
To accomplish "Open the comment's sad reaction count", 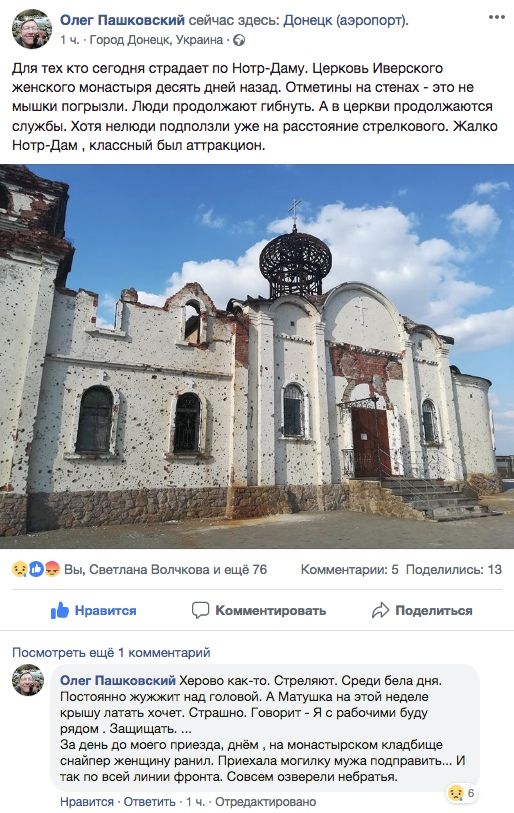I will pyautogui.click(x=461, y=793).
